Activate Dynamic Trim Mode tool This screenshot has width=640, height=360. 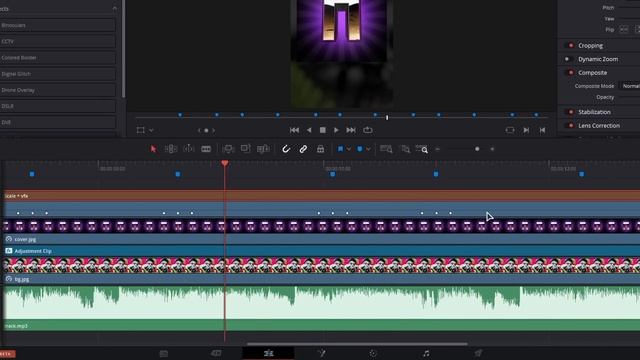tap(188, 149)
